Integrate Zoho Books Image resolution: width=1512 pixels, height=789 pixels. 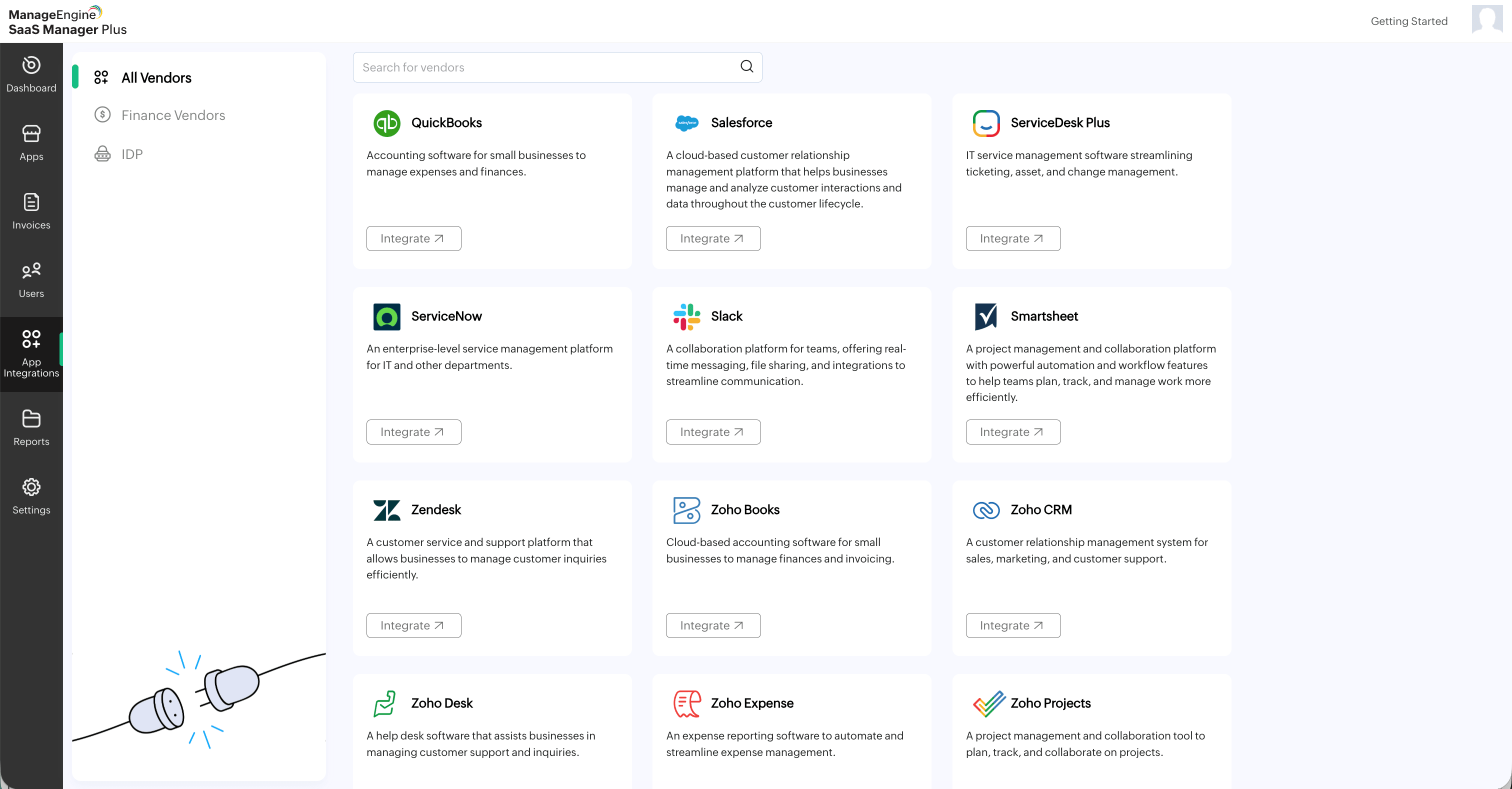pyautogui.click(x=713, y=626)
